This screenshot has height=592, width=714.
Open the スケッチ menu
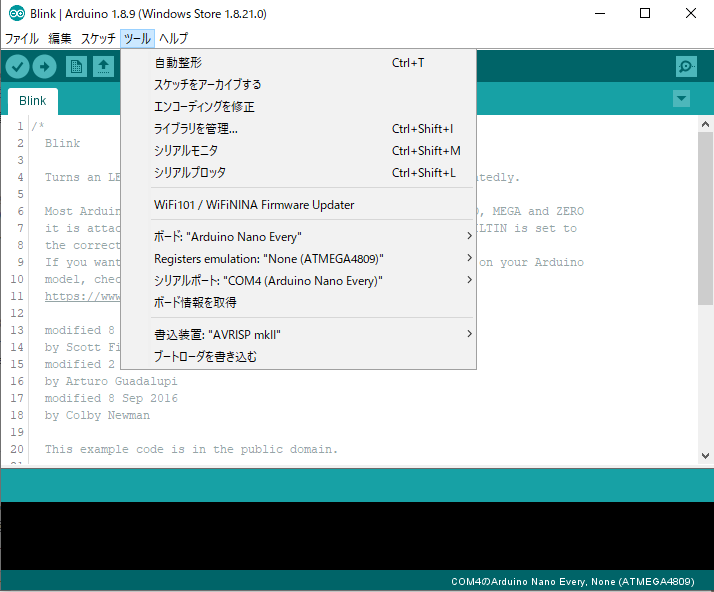coord(98,39)
